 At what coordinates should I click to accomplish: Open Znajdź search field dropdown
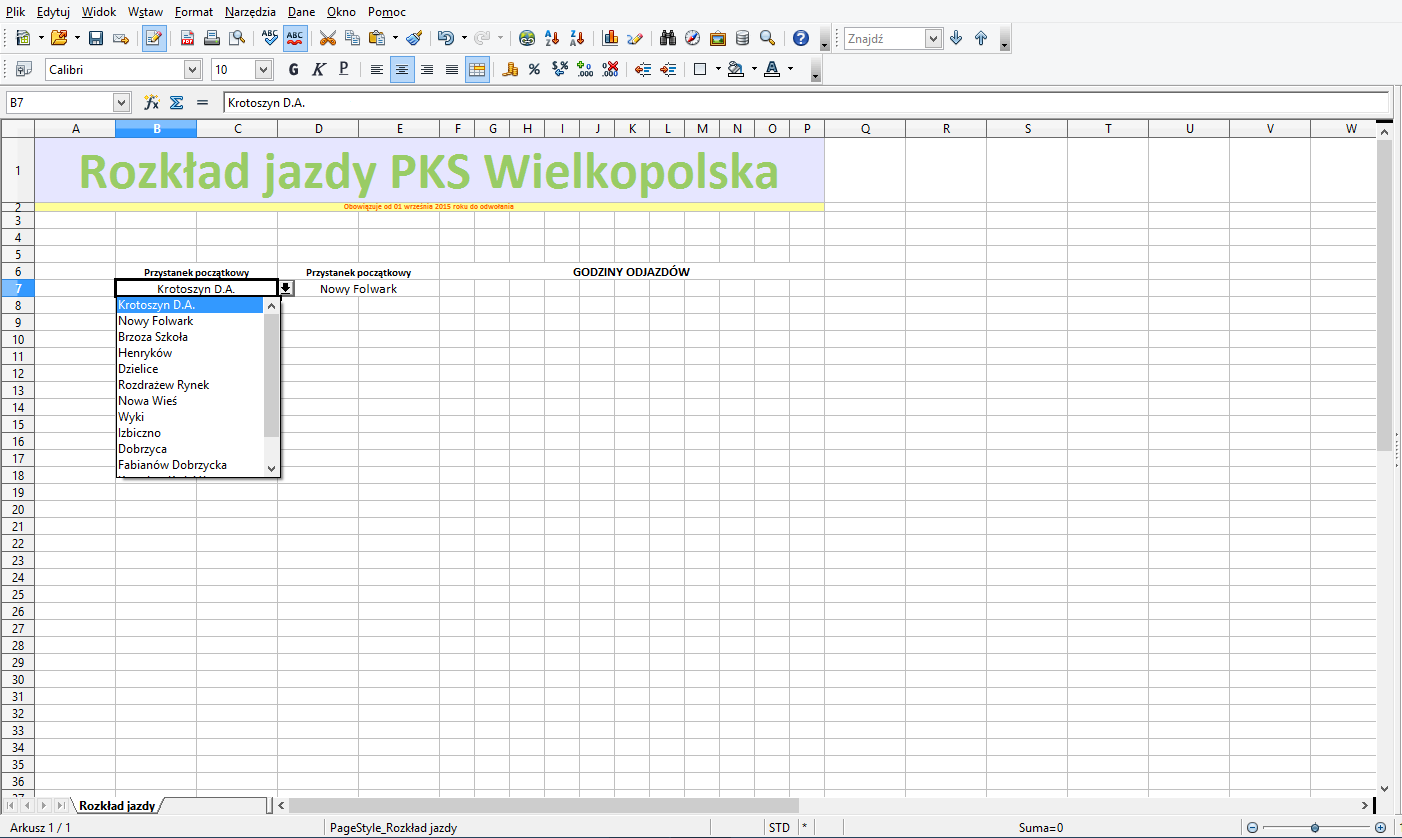click(x=934, y=38)
